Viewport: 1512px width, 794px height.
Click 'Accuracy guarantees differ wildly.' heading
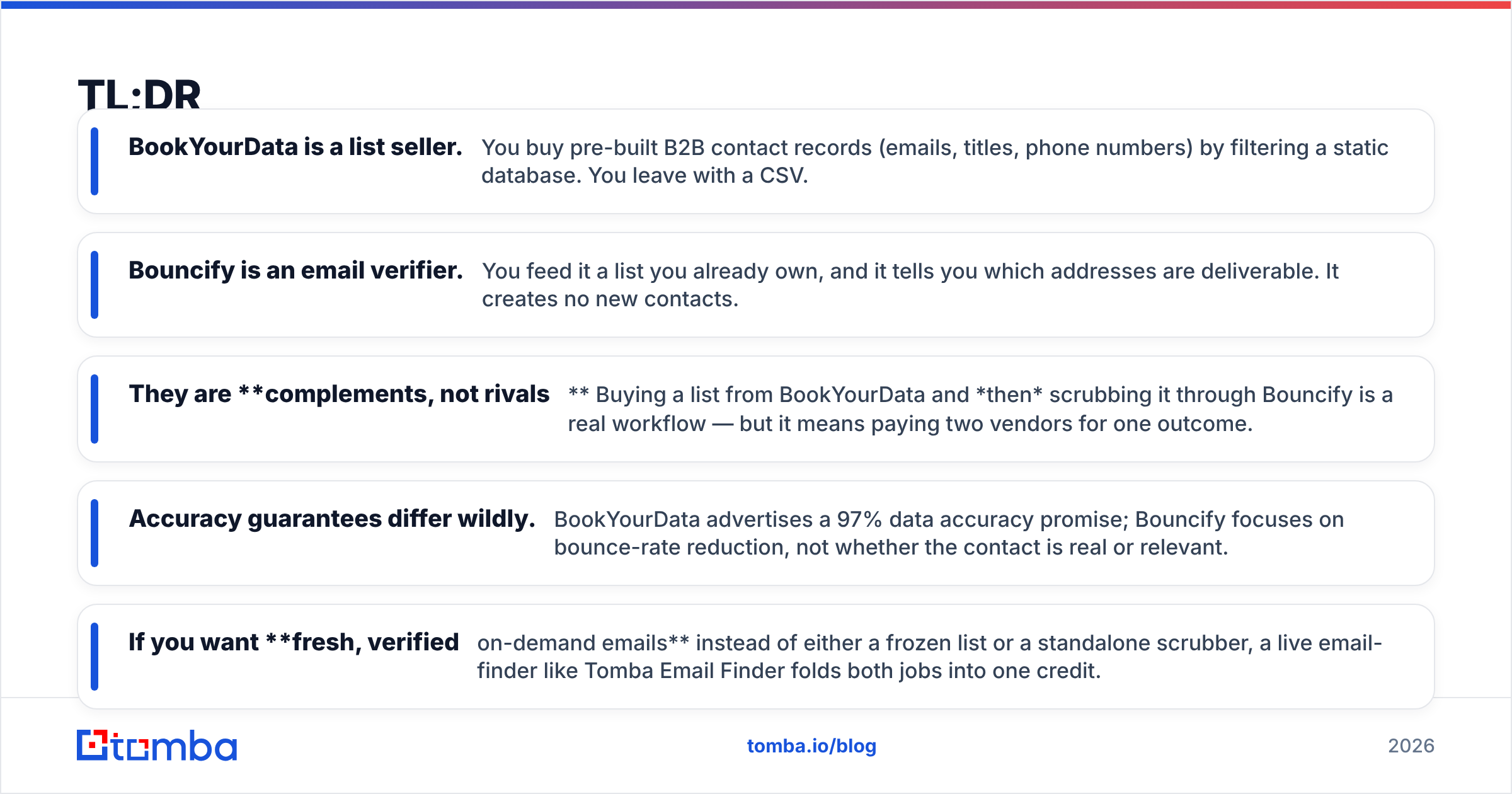click(x=332, y=519)
